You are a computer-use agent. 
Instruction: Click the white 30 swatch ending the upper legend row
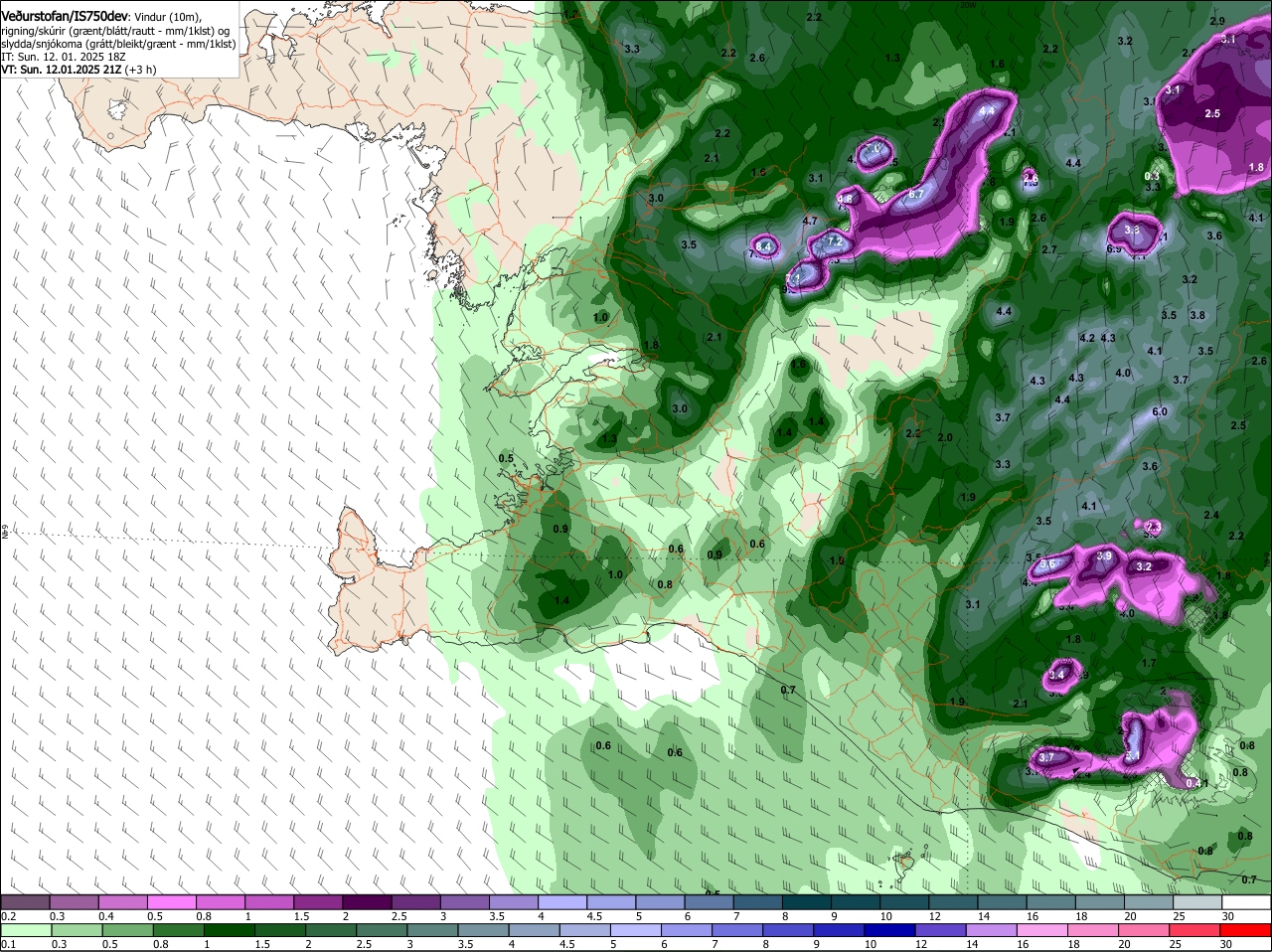click(1246, 901)
